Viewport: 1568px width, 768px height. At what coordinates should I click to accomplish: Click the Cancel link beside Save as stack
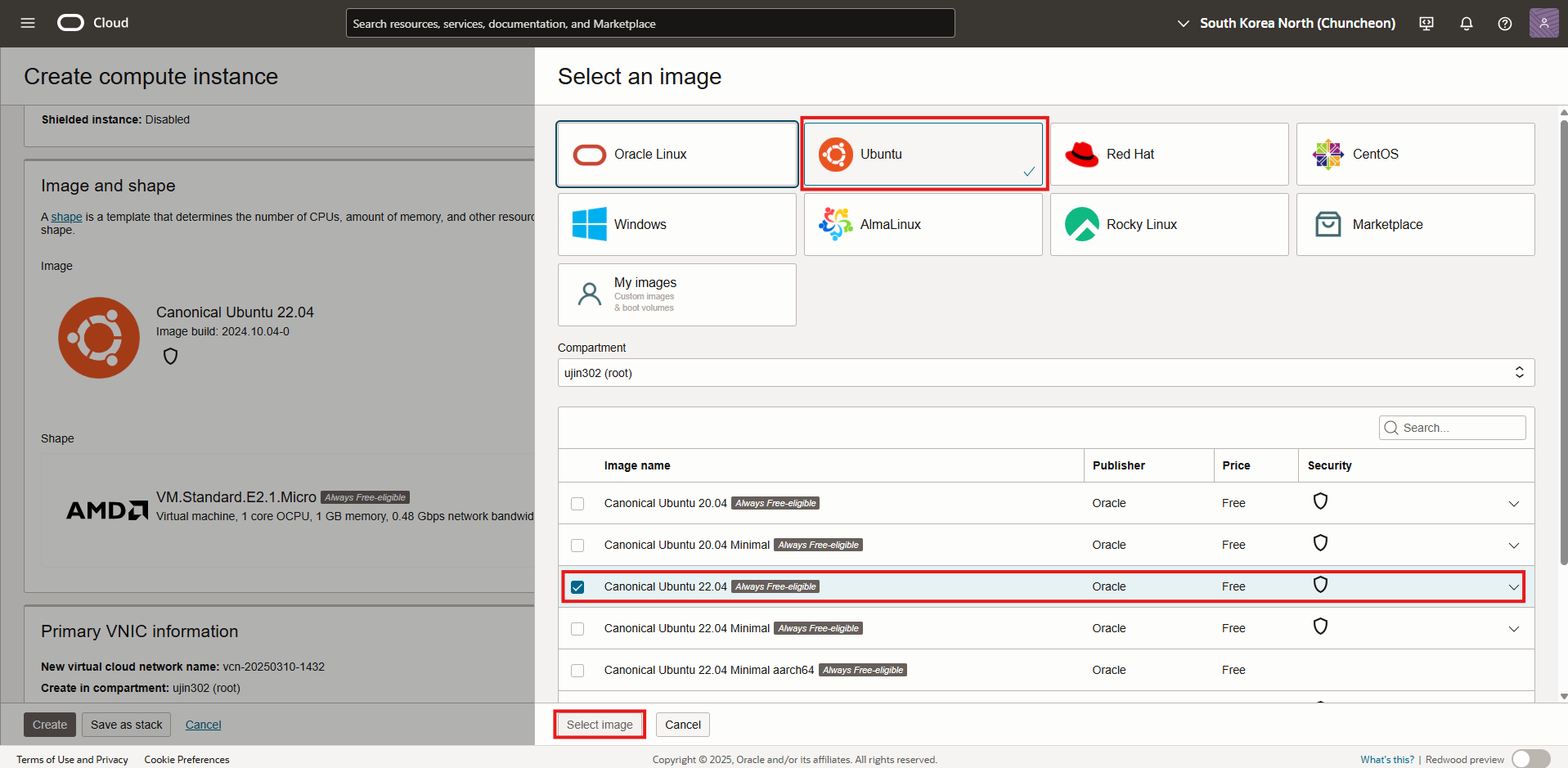click(203, 725)
